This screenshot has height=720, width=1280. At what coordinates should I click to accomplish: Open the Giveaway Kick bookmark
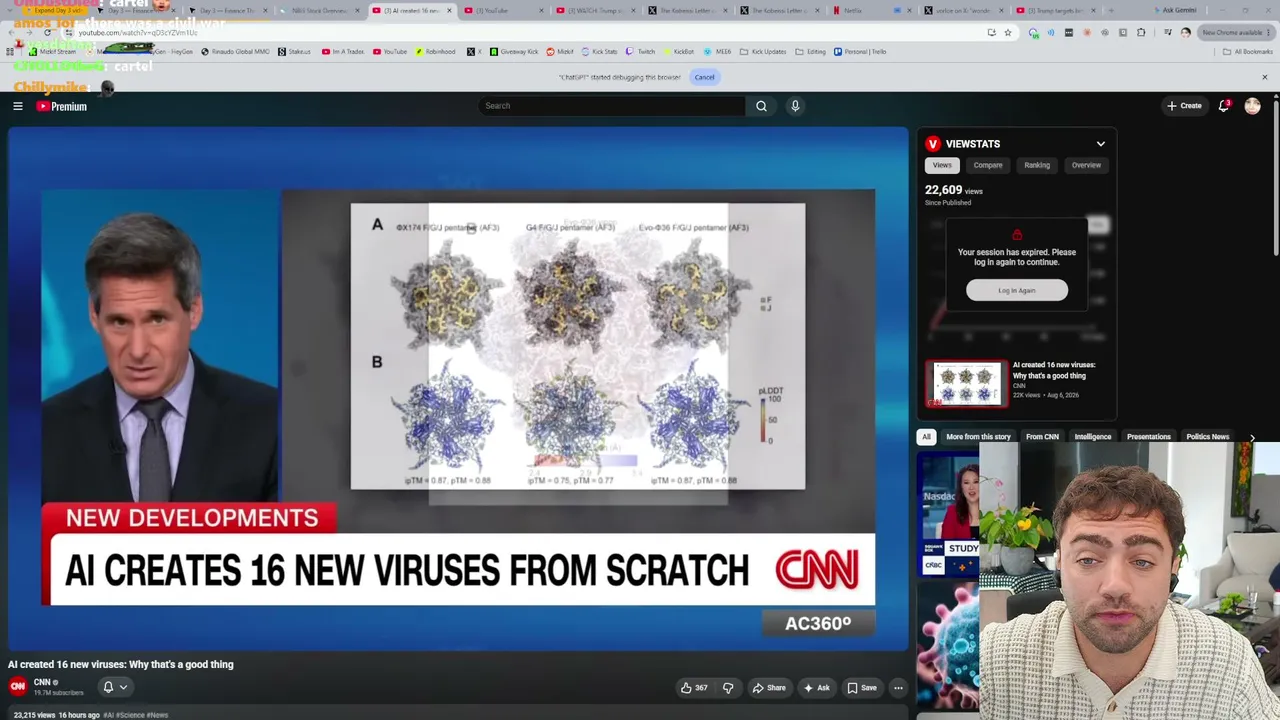click(x=516, y=52)
